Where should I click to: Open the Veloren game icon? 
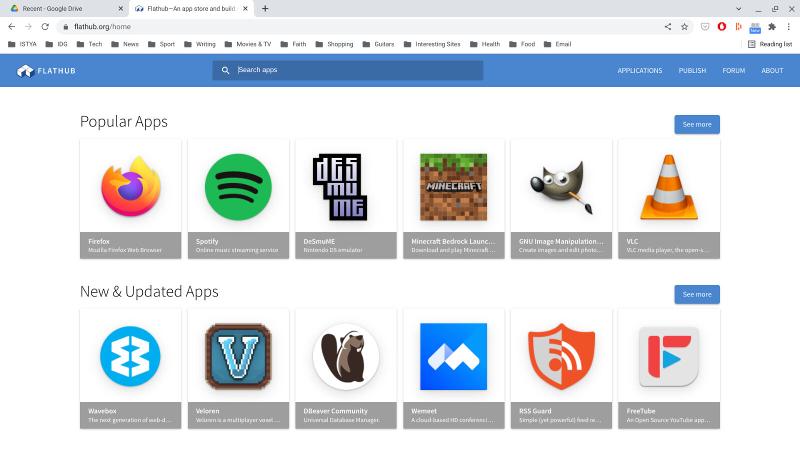click(x=238, y=356)
